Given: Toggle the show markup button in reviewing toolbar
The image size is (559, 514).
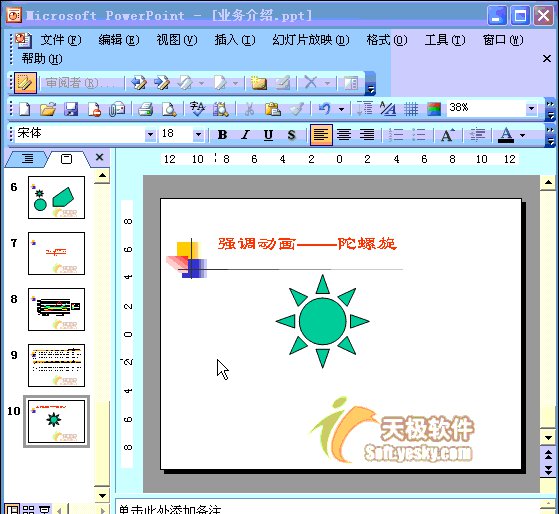Looking at the screenshot, I should click(25, 83).
